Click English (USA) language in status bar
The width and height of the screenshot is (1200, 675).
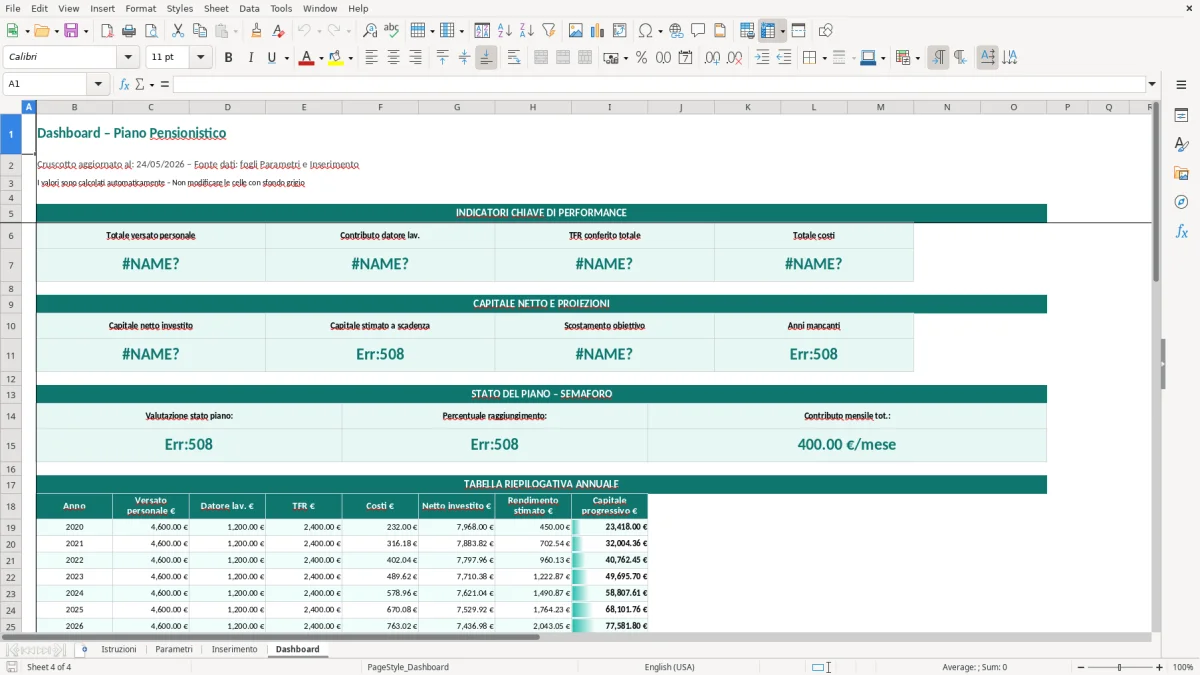[x=669, y=667]
